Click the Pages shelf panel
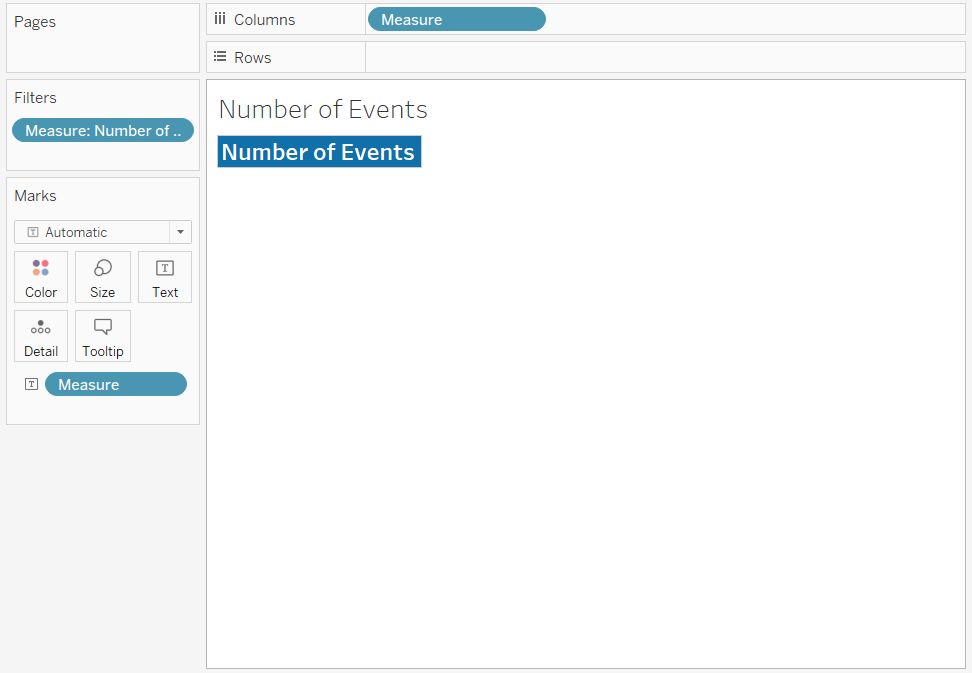The image size is (972, 673). click(x=103, y=45)
